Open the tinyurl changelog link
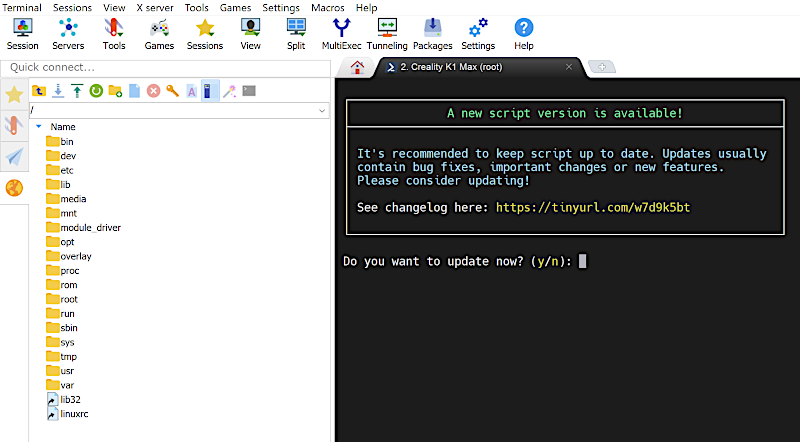 (x=593, y=207)
